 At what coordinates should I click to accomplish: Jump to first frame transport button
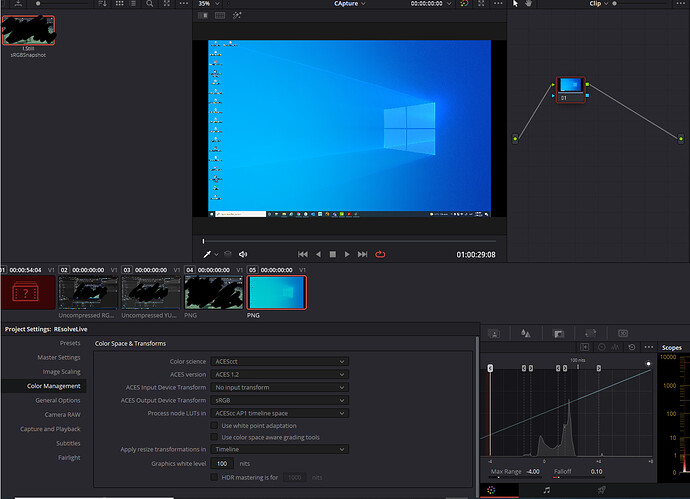click(x=303, y=254)
